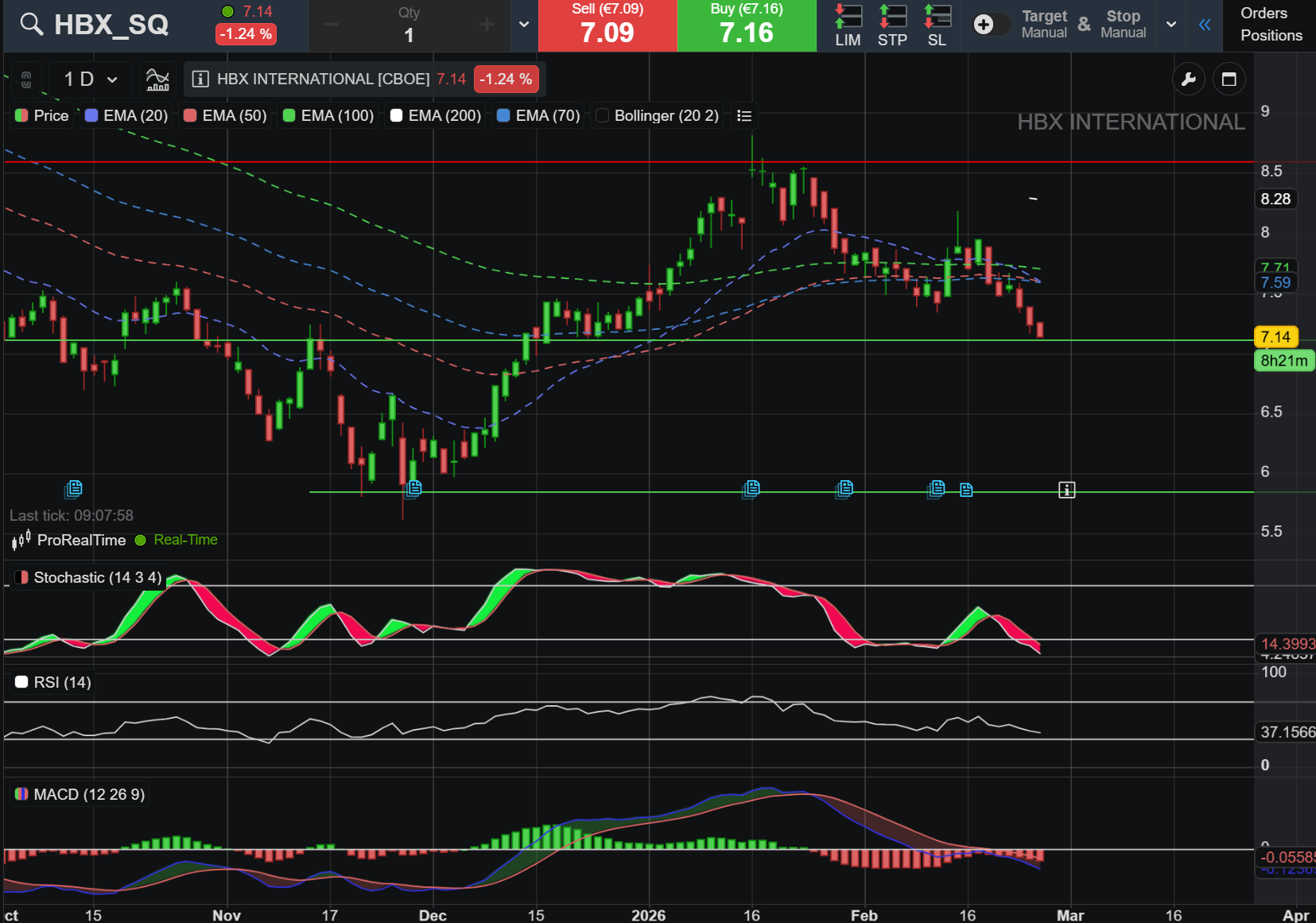Open the indicator list icon after Bollinger
This screenshot has width=1316, height=923.
click(x=744, y=116)
